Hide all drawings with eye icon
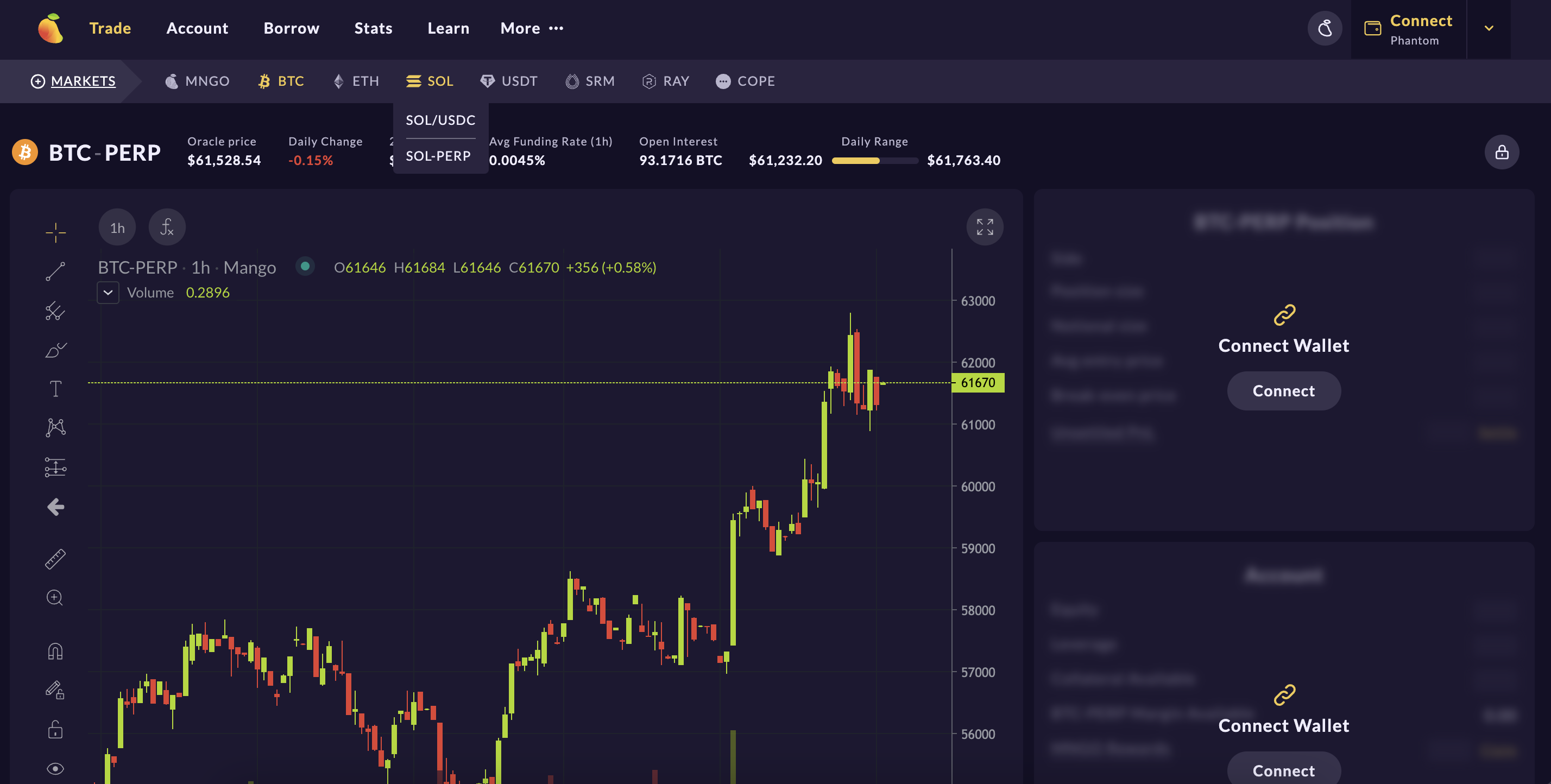This screenshot has width=1551, height=784. point(55,768)
